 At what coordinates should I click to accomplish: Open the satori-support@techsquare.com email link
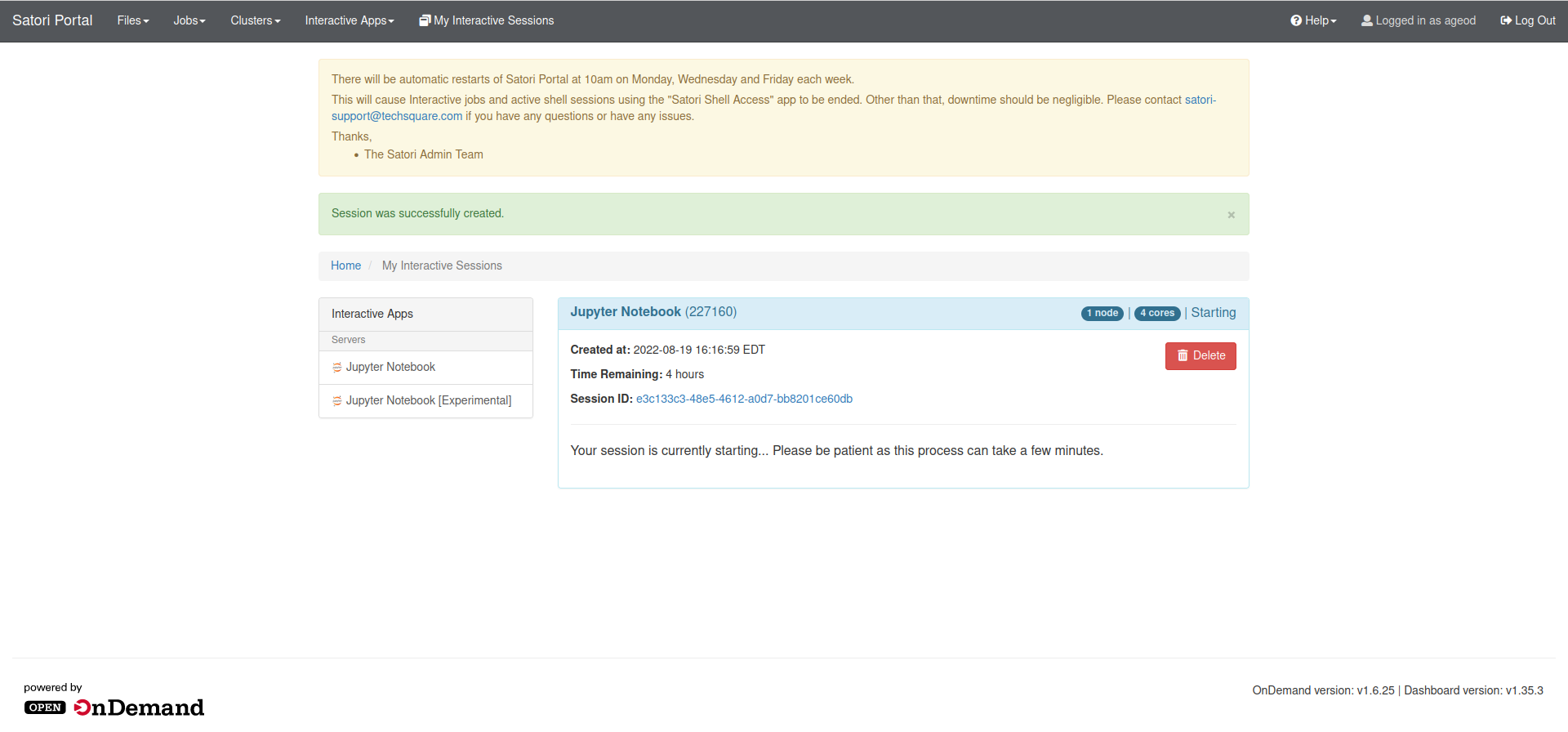click(397, 116)
